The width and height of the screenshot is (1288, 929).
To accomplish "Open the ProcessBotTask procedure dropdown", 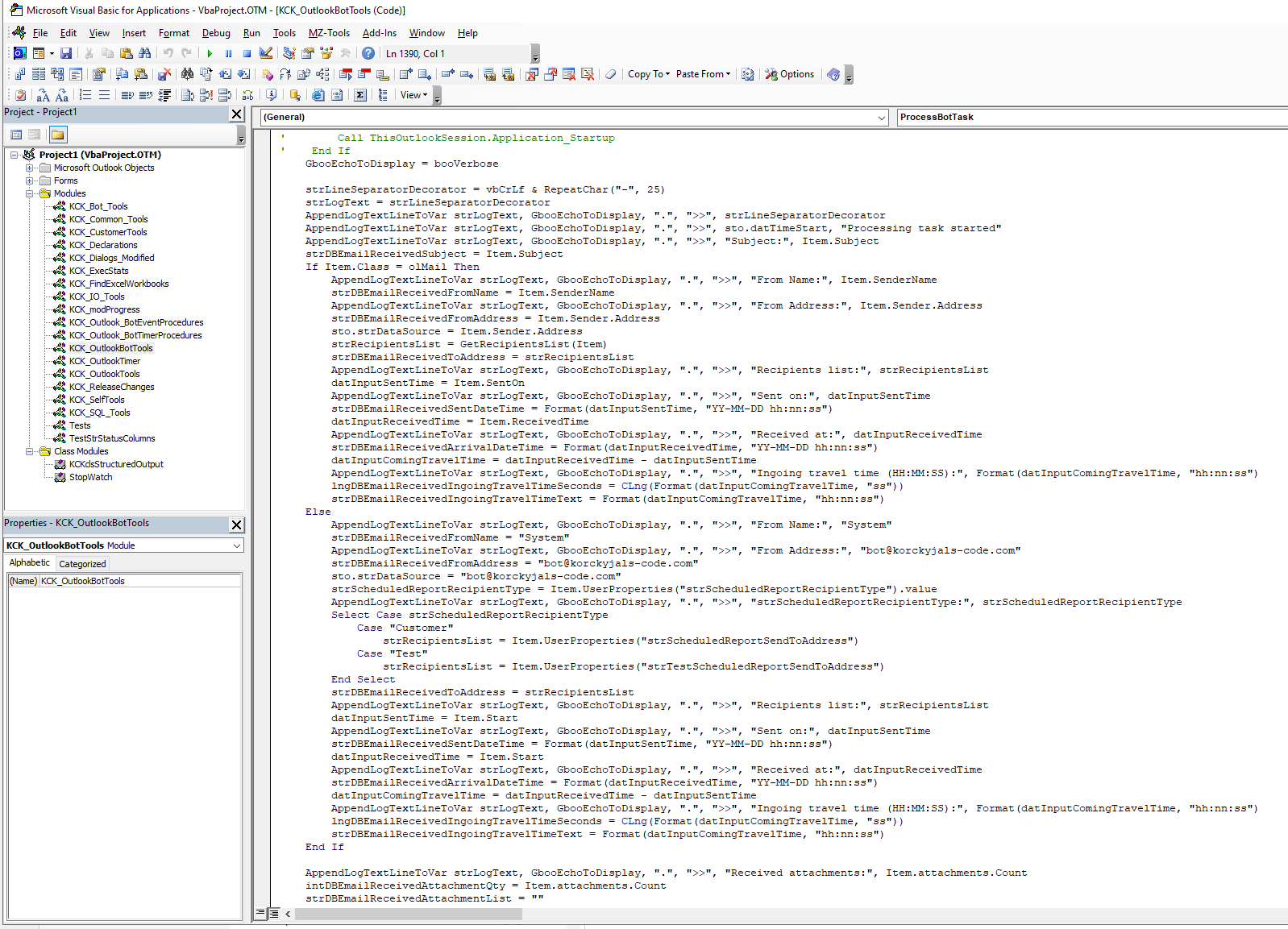I will tap(1092, 118).
